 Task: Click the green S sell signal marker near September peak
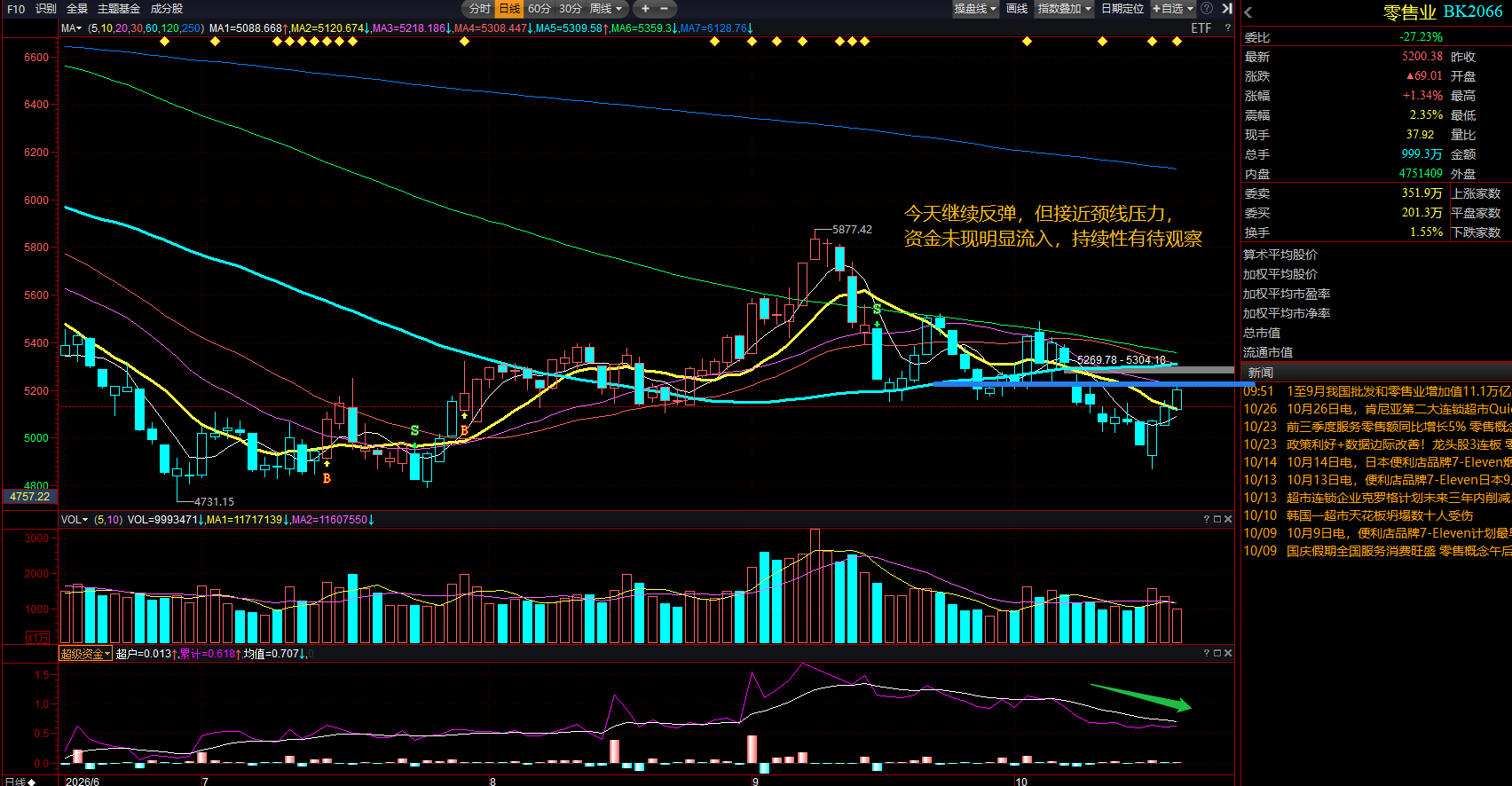click(877, 310)
